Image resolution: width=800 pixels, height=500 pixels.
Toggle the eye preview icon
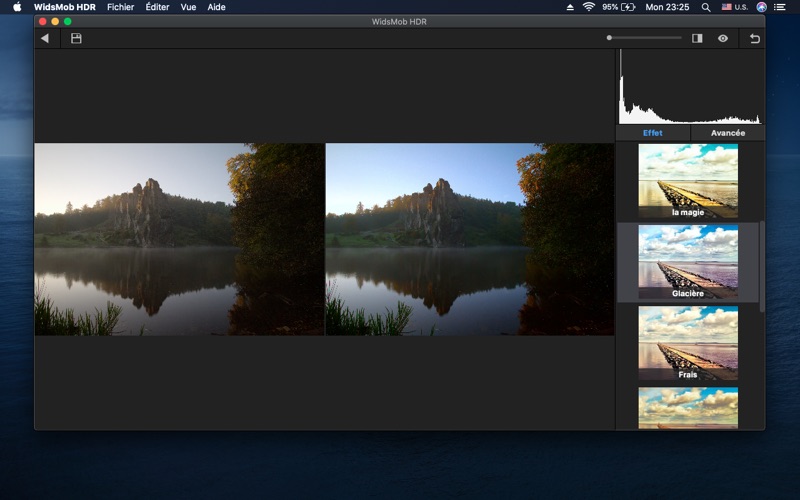[x=723, y=38]
